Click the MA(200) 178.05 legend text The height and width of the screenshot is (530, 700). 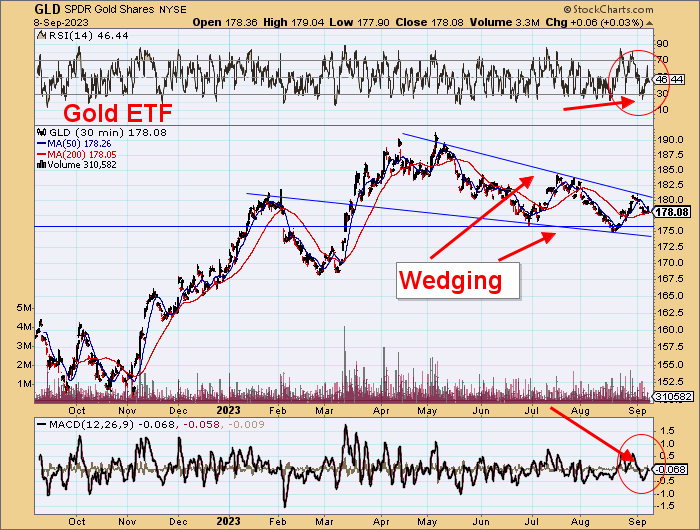point(82,154)
